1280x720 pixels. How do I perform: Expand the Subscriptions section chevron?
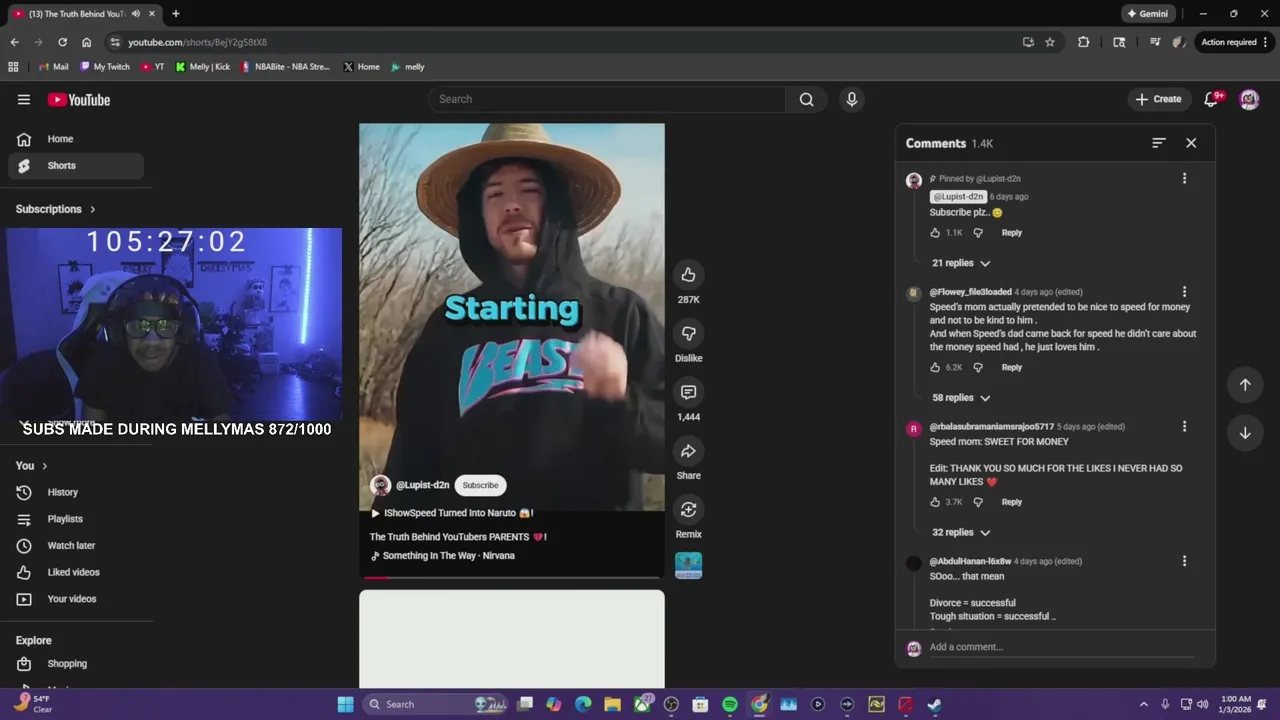pos(93,209)
